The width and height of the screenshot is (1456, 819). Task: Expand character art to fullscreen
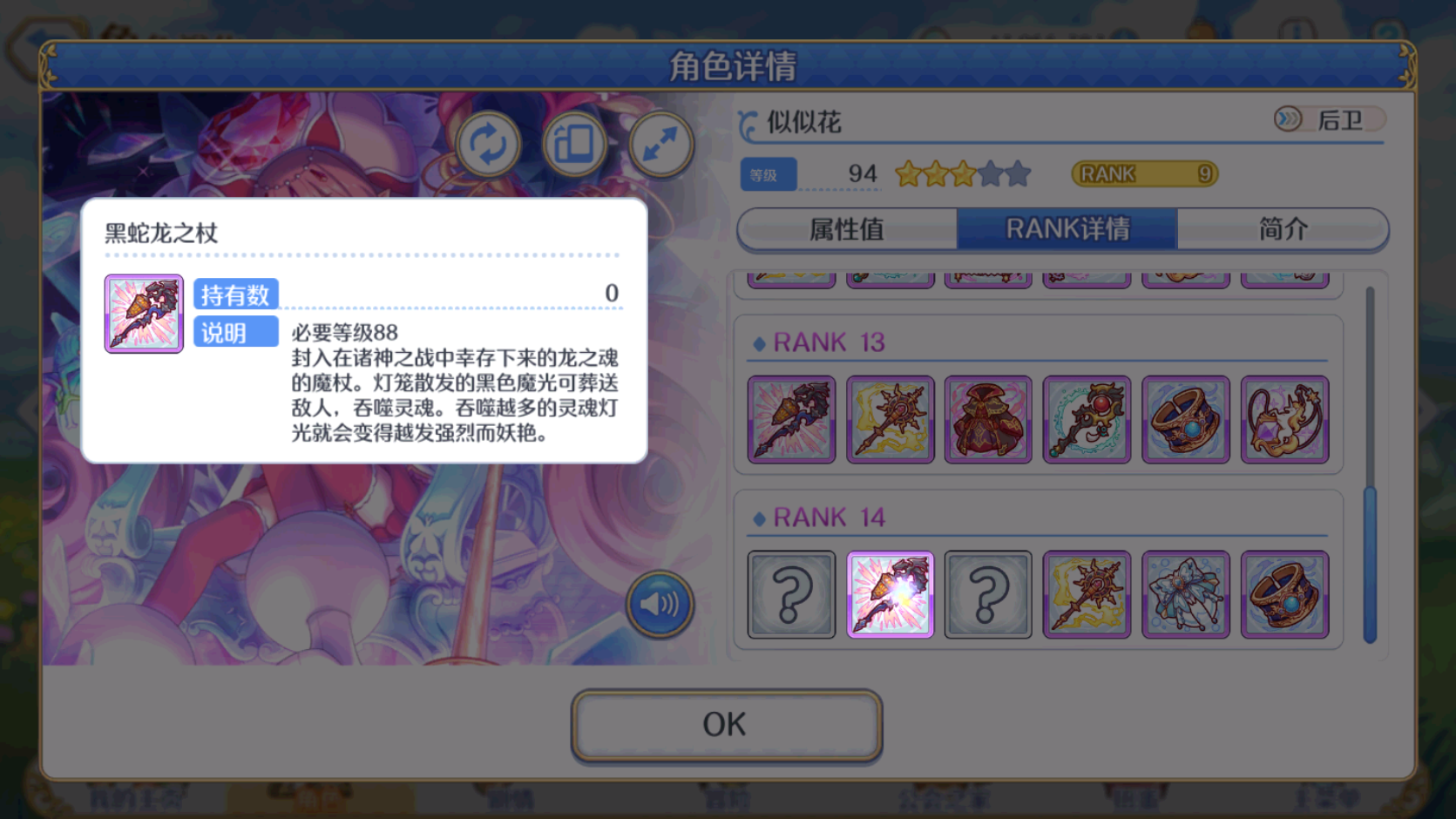coord(660,144)
